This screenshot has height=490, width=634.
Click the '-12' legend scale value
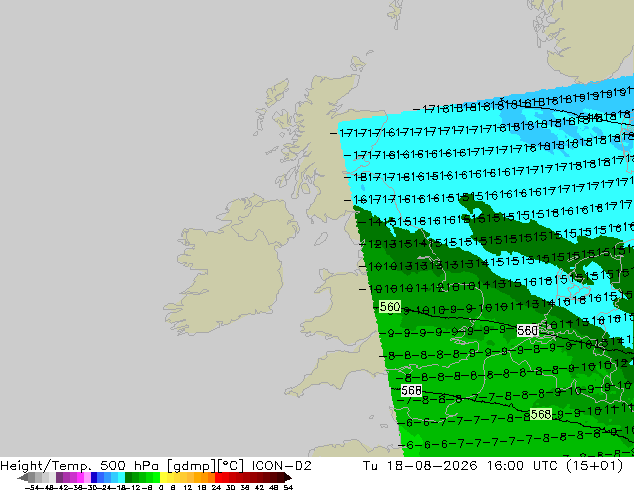(133, 488)
